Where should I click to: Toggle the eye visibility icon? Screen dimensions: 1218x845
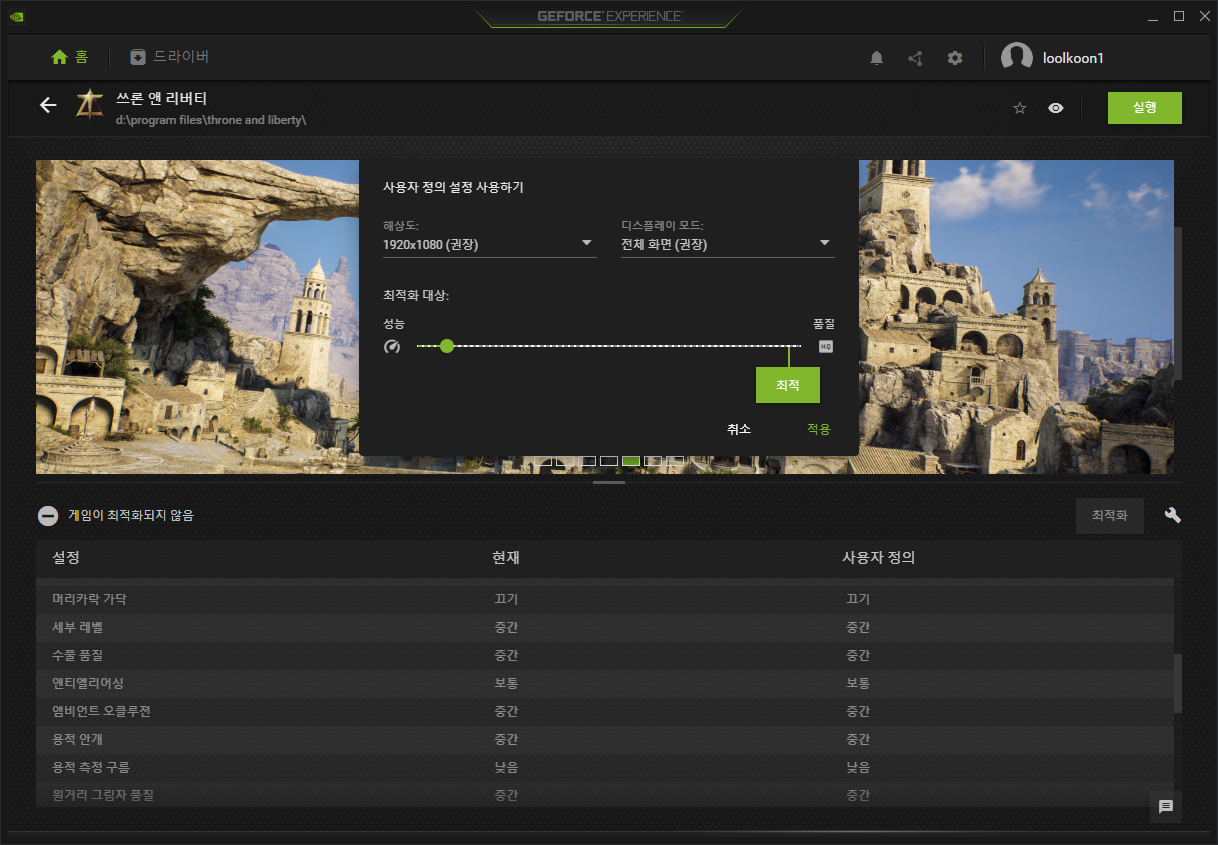coord(1056,108)
